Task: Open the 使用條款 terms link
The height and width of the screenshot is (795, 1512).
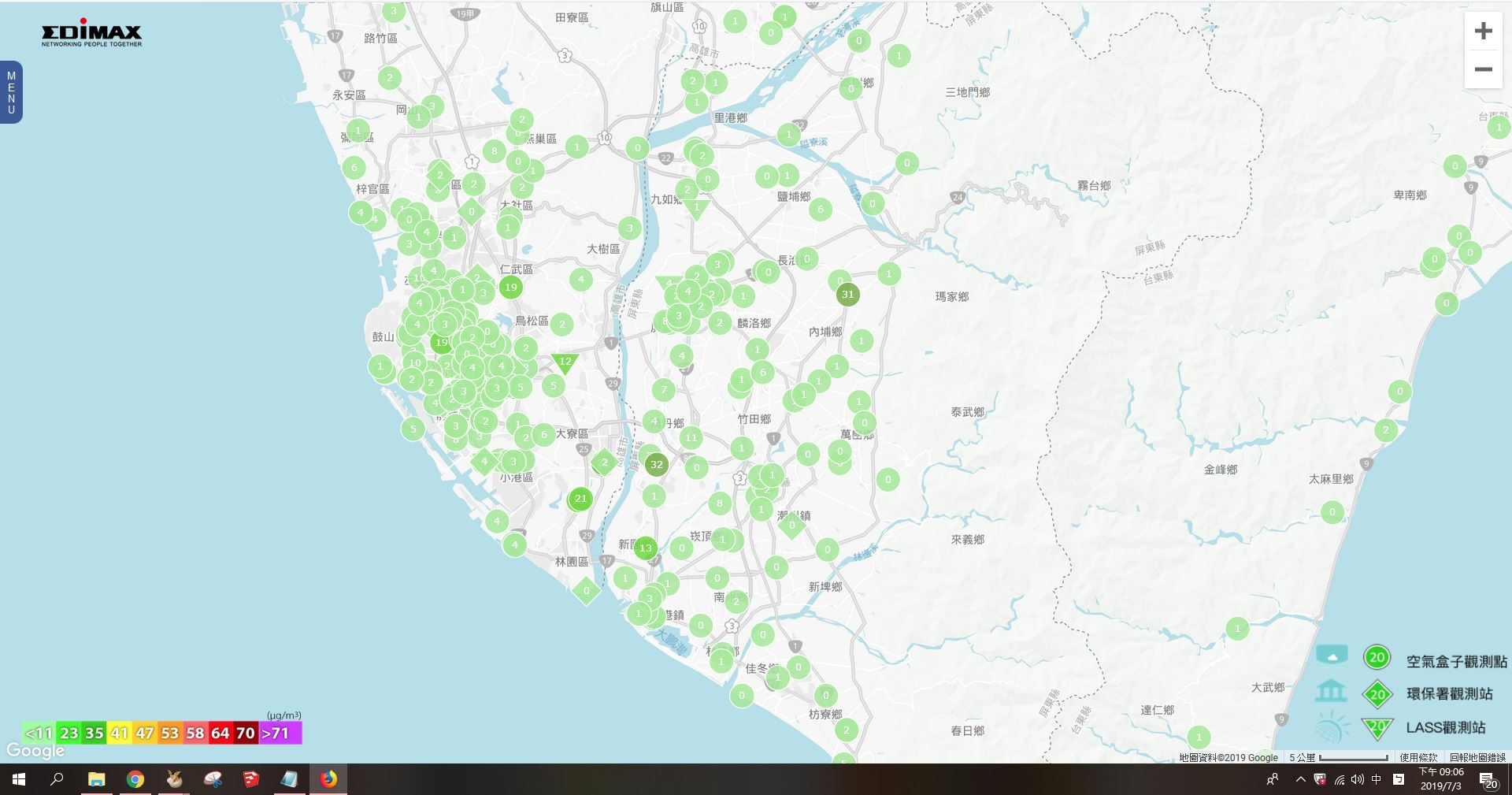Action: [1418, 757]
